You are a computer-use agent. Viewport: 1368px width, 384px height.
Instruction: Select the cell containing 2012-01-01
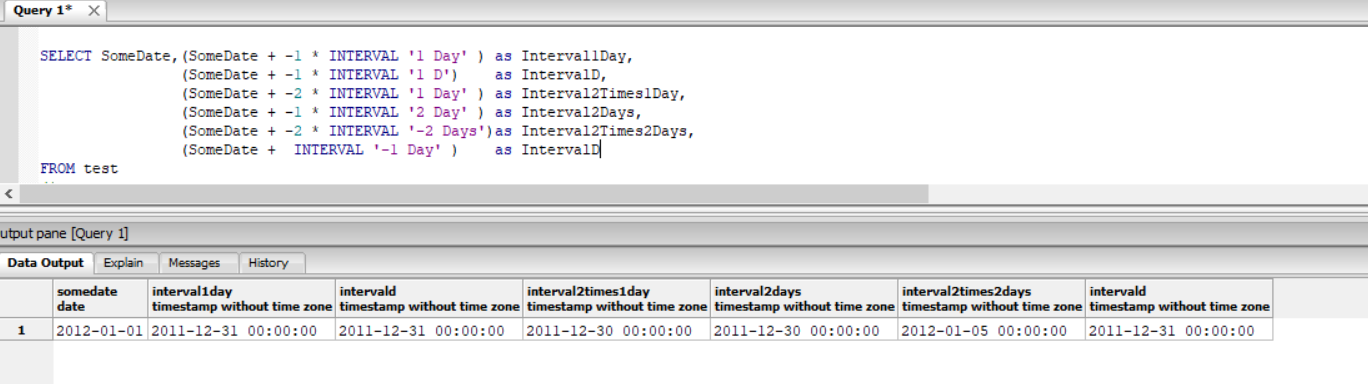click(x=100, y=330)
